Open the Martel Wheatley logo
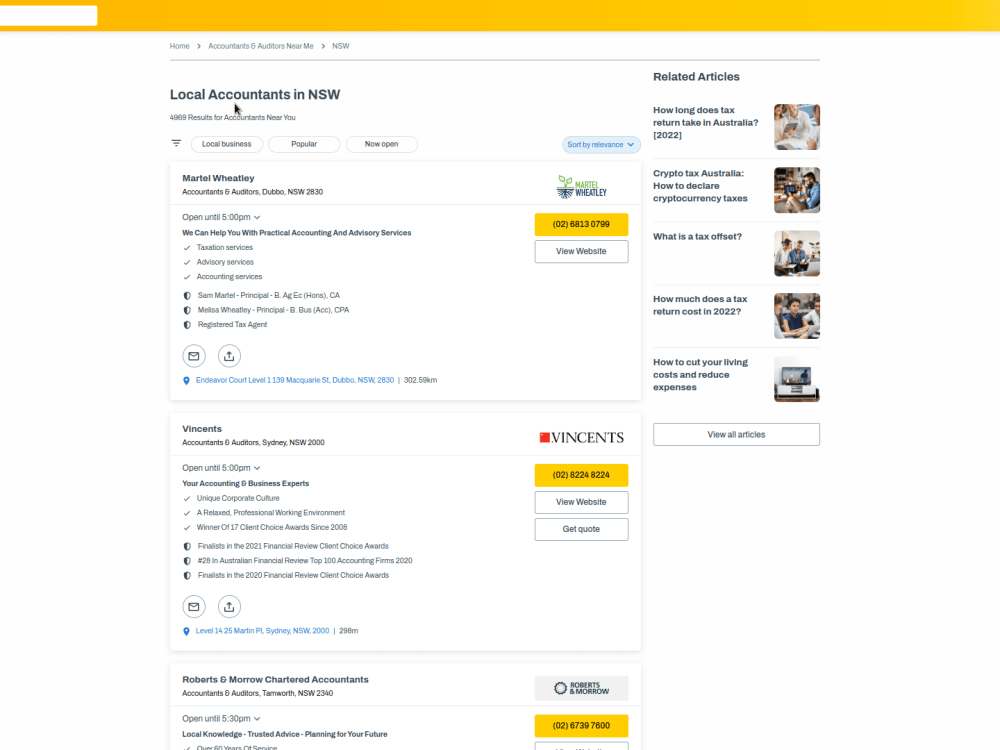Viewport: 1000px width, 750px height. pos(582,186)
